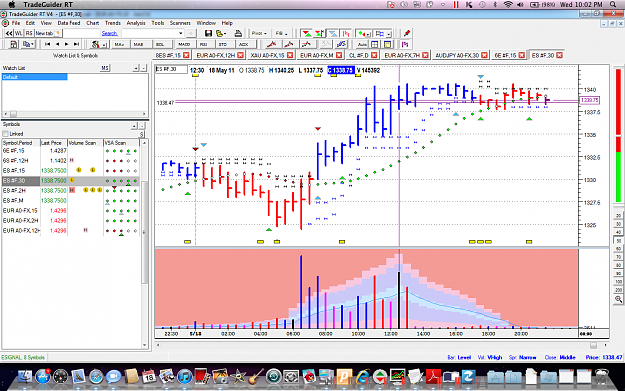Select the ES #F,2H symbol row
The height and width of the screenshot is (391, 625).
pos(71,191)
